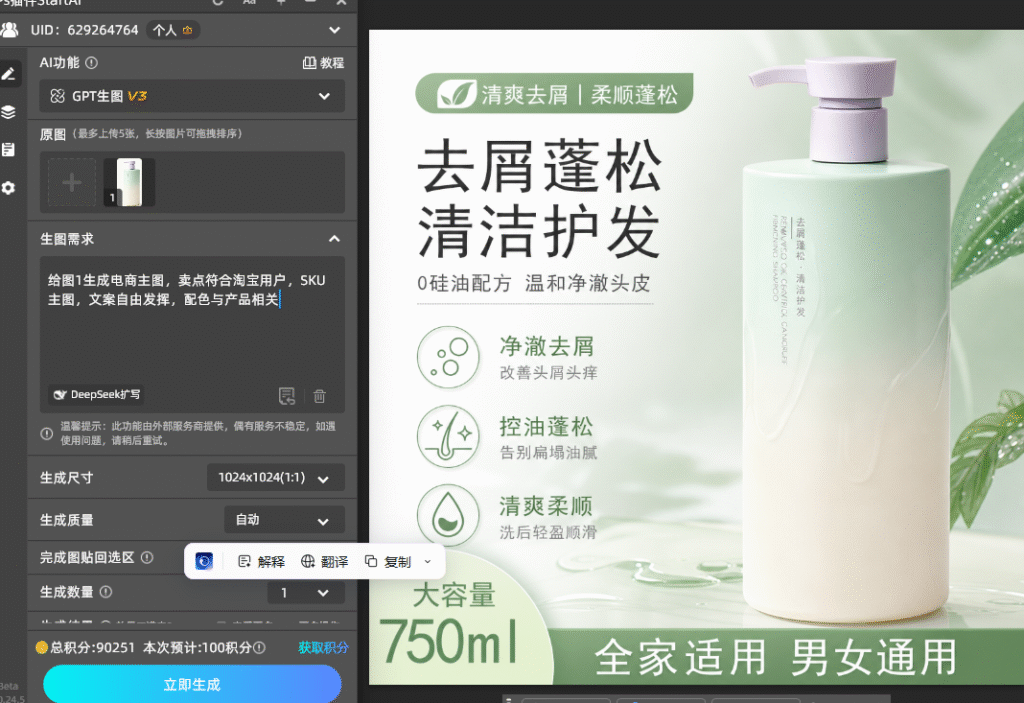Click the leaf logo in green banner
Screen dimensions: 1024x703
click(x=456, y=94)
